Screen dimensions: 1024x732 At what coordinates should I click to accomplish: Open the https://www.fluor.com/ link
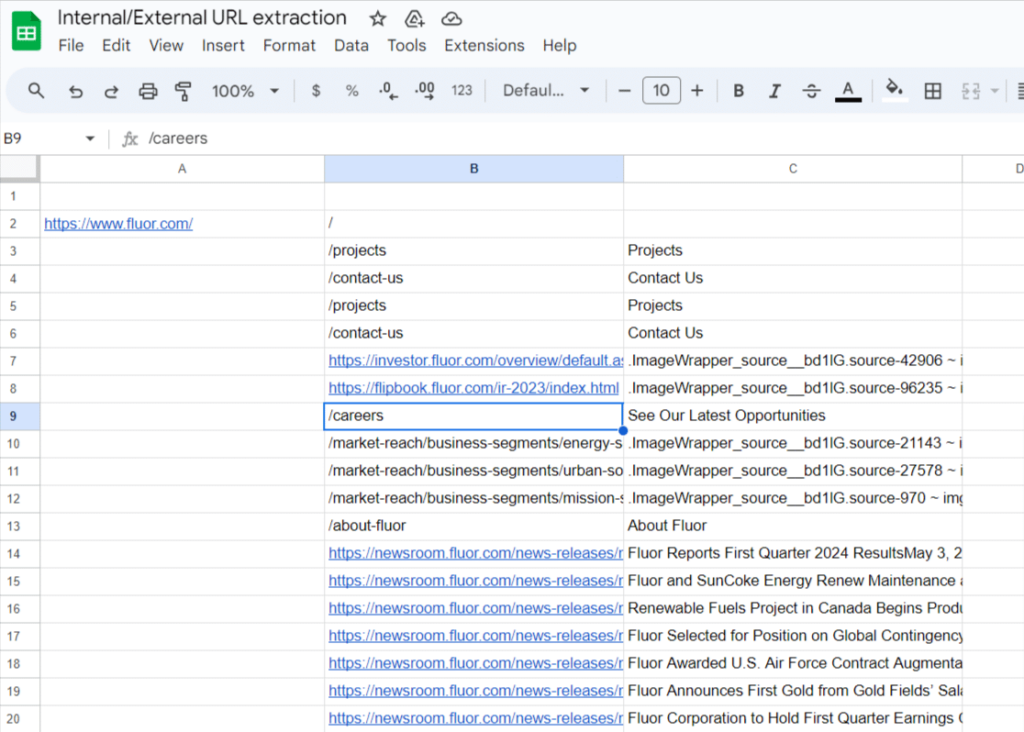point(118,224)
